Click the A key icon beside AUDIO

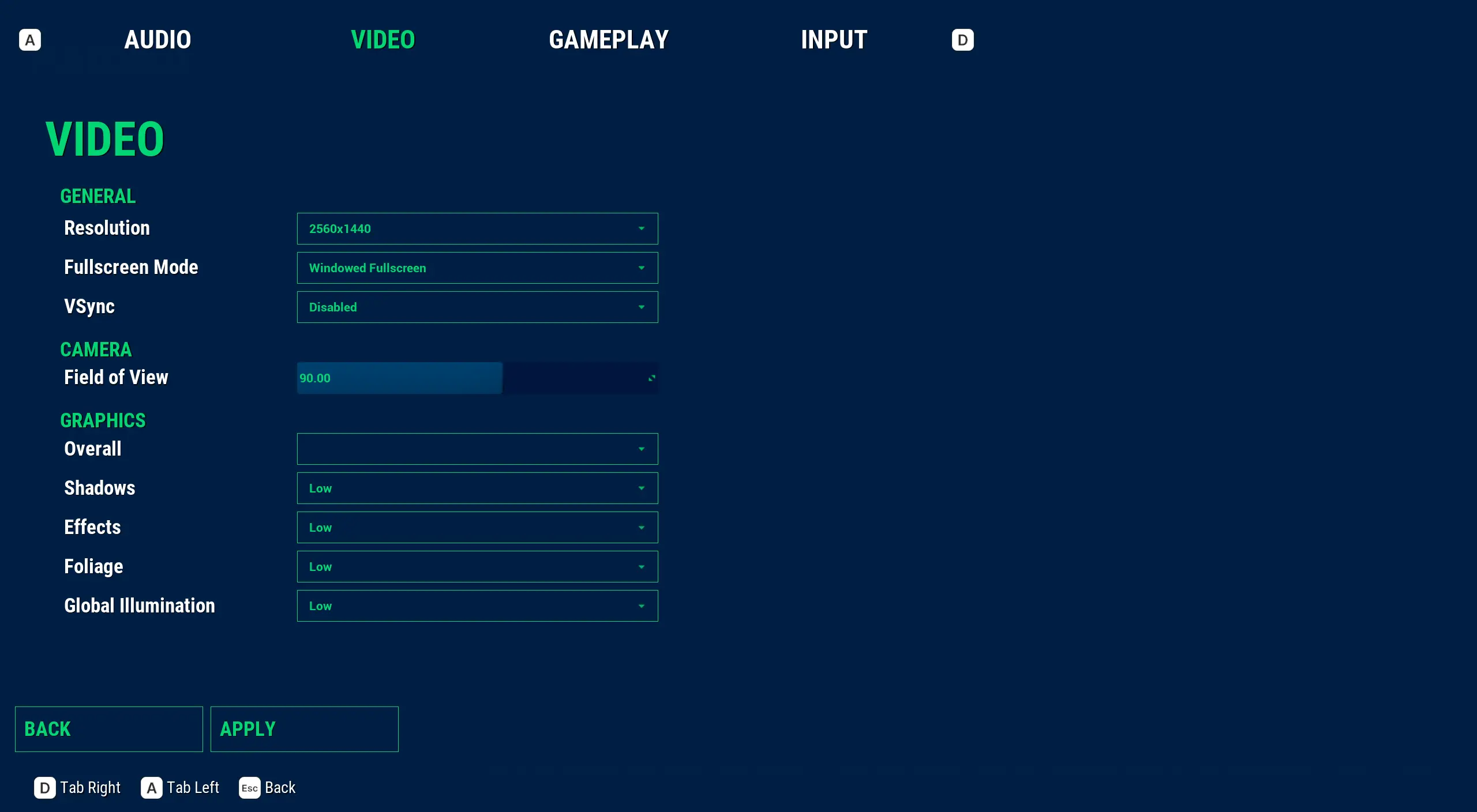click(x=30, y=40)
